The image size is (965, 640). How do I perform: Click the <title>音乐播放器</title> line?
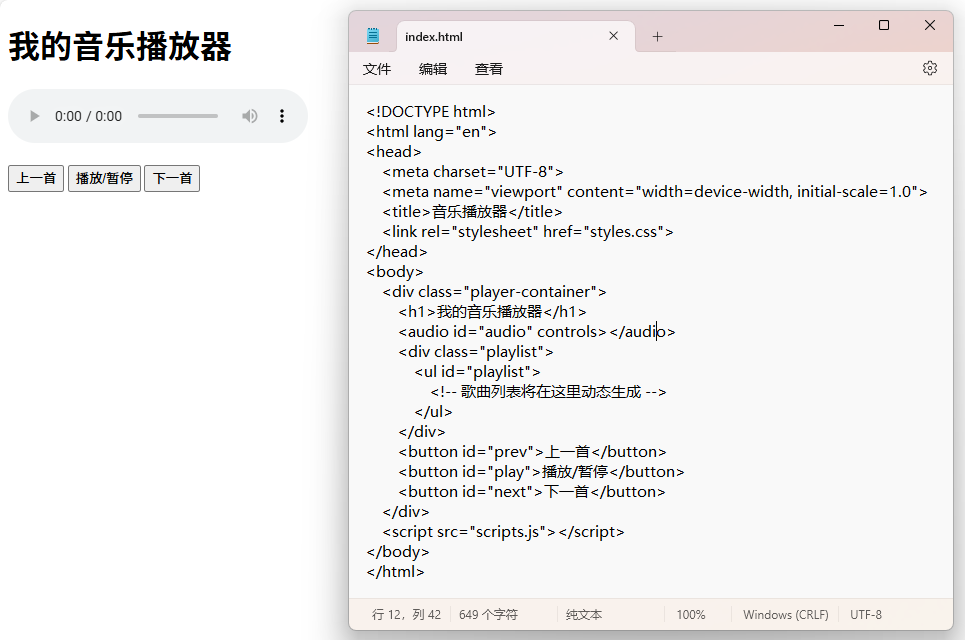pos(472,212)
